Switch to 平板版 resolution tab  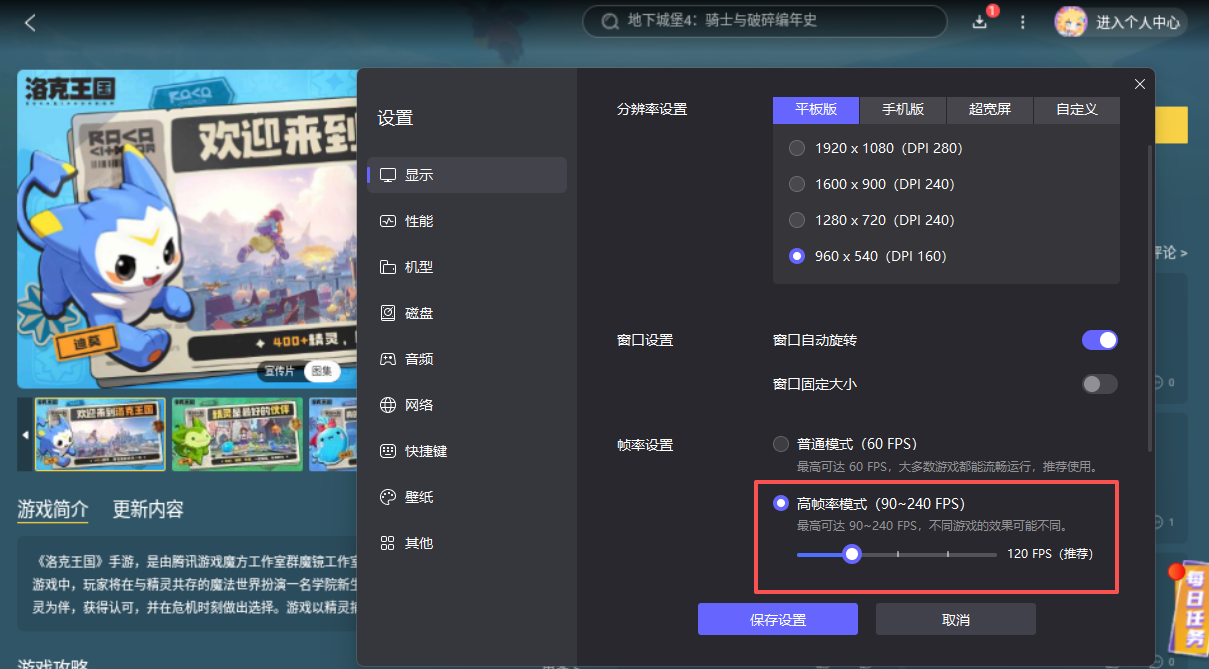click(816, 109)
